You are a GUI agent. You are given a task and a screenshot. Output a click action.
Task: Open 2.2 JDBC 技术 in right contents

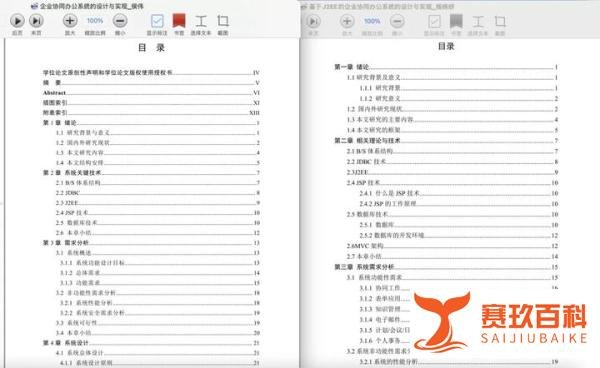(453, 161)
